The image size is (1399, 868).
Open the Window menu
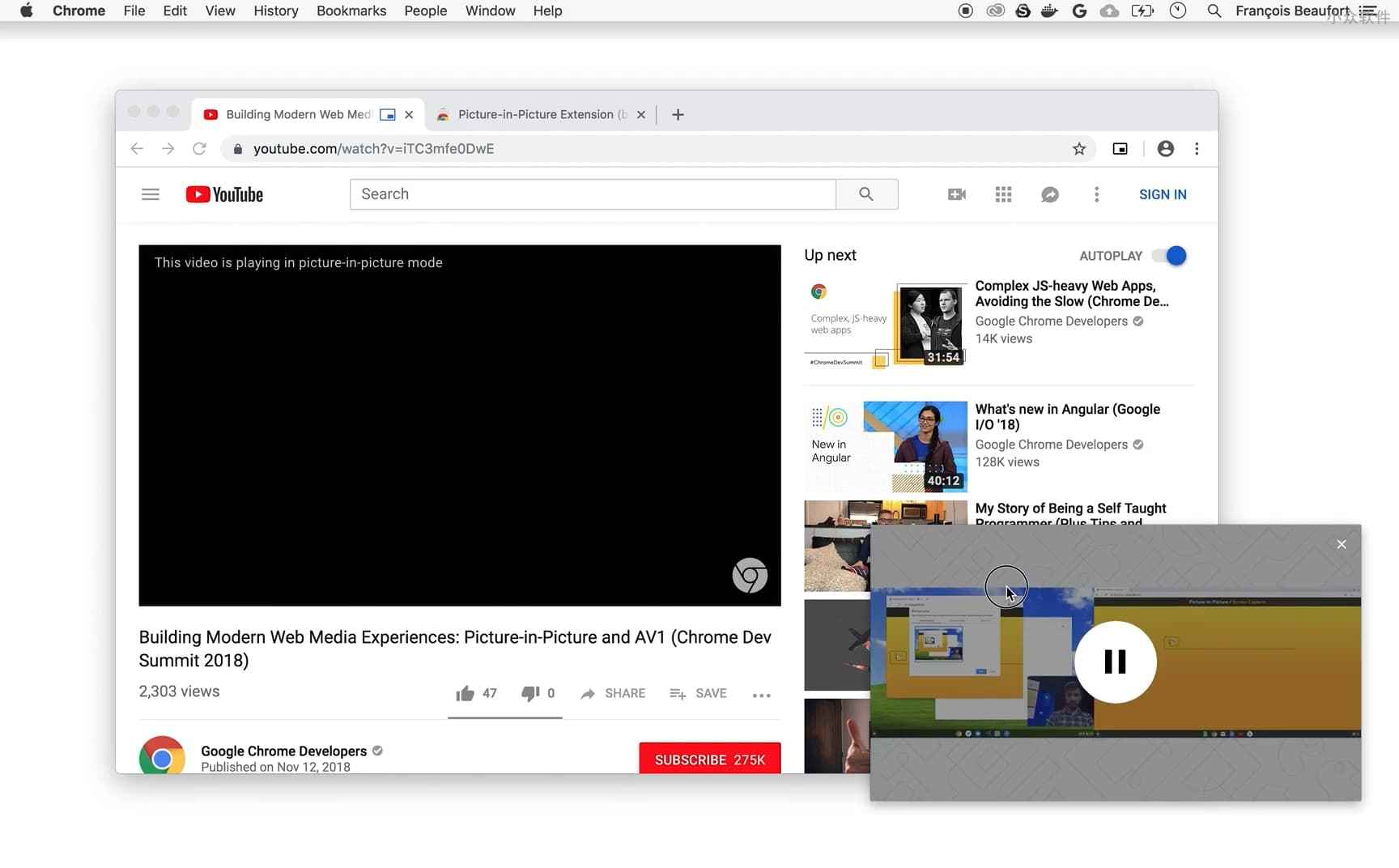coord(491,11)
